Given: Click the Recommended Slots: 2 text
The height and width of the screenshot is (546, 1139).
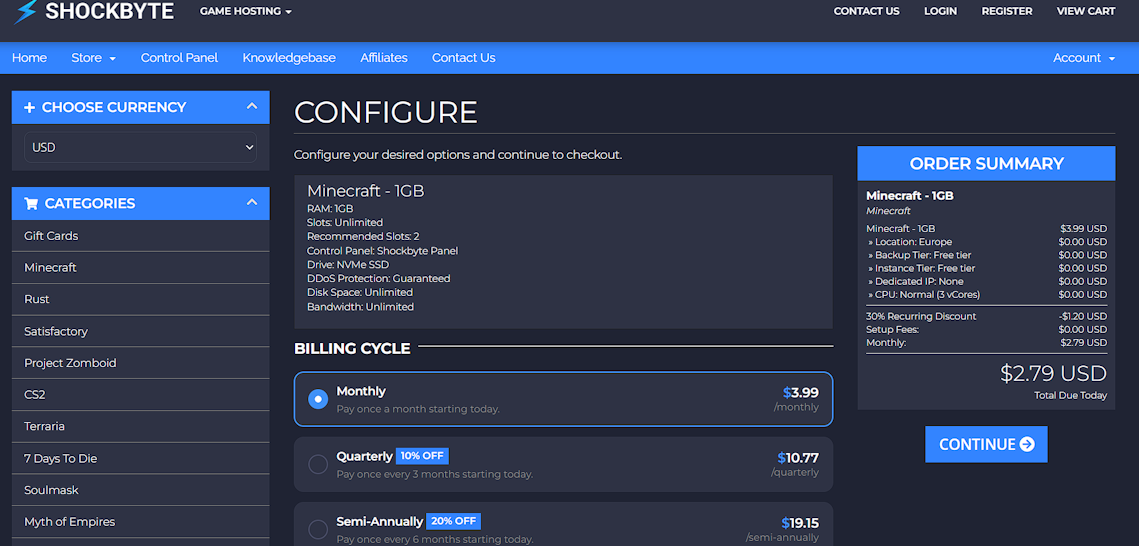Looking at the screenshot, I should point(363,237).
